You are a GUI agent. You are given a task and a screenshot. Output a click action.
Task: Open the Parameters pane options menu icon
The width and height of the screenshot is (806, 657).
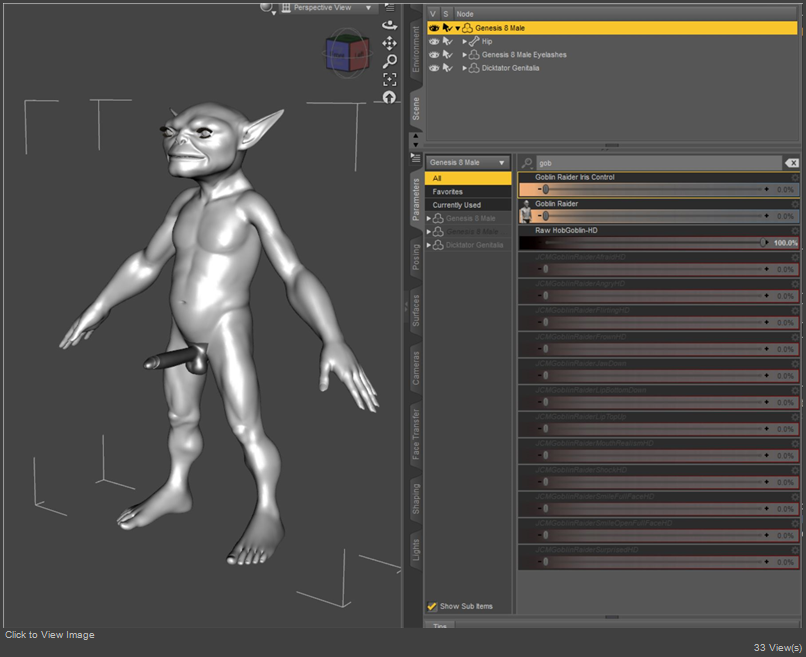(x=415, y=157)
